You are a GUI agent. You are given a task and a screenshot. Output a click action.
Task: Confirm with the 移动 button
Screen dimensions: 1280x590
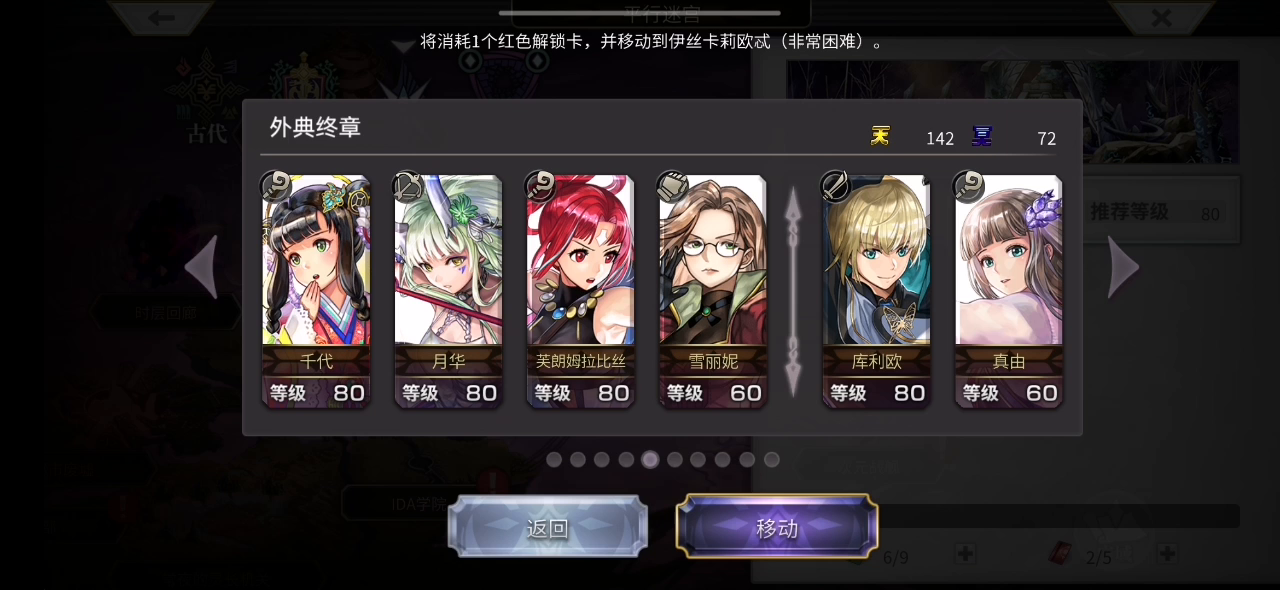pos(777,527)
